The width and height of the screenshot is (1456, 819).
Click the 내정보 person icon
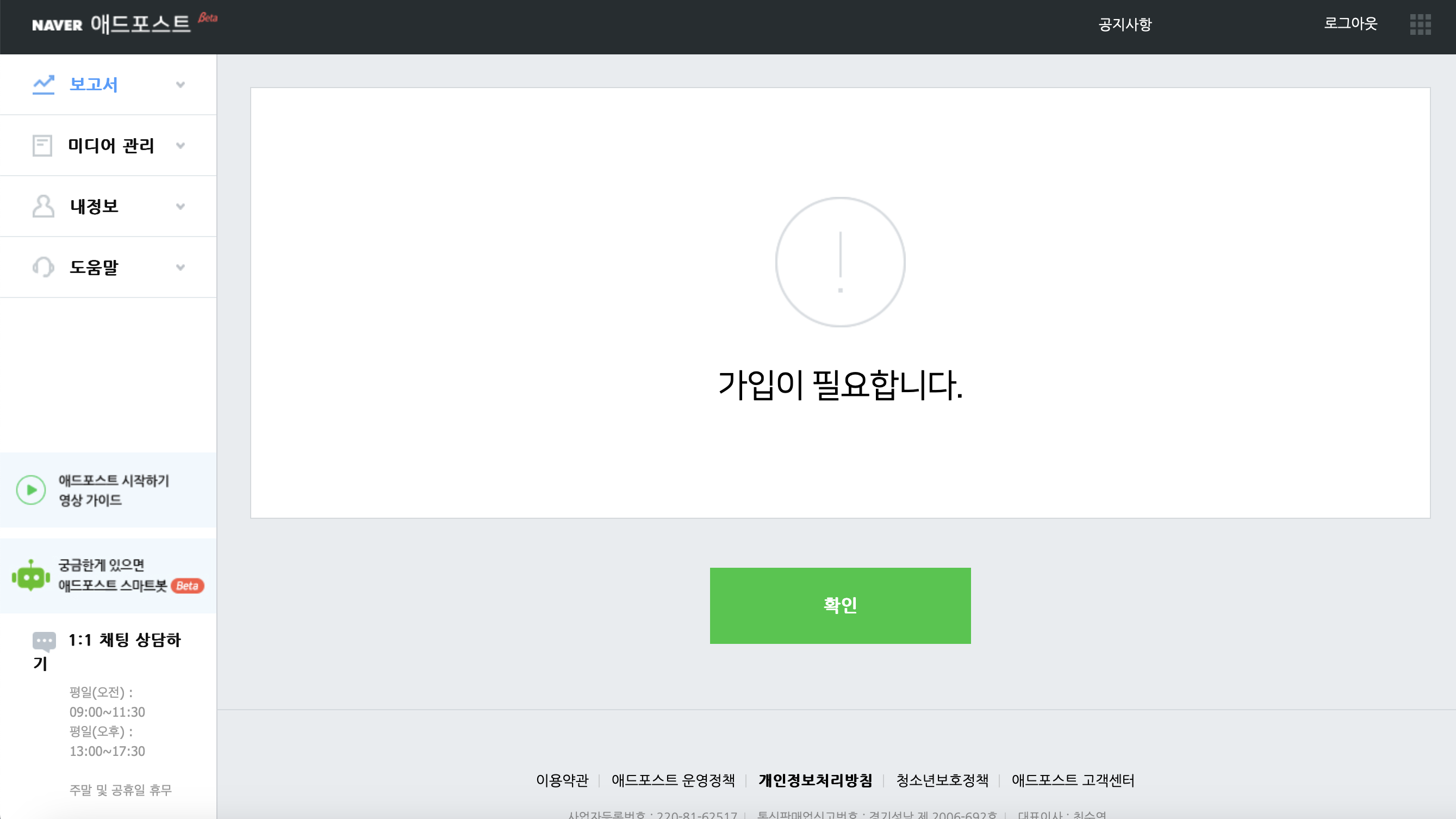(43, 206)
